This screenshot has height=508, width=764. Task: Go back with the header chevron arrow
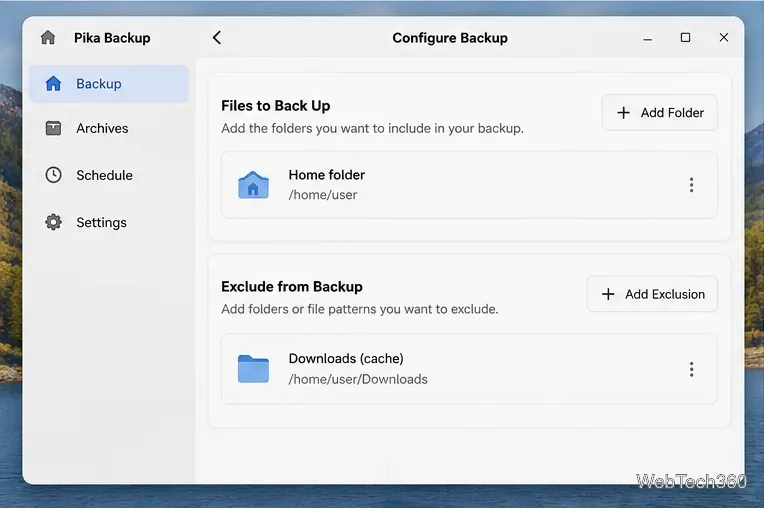tap(217, 38)
